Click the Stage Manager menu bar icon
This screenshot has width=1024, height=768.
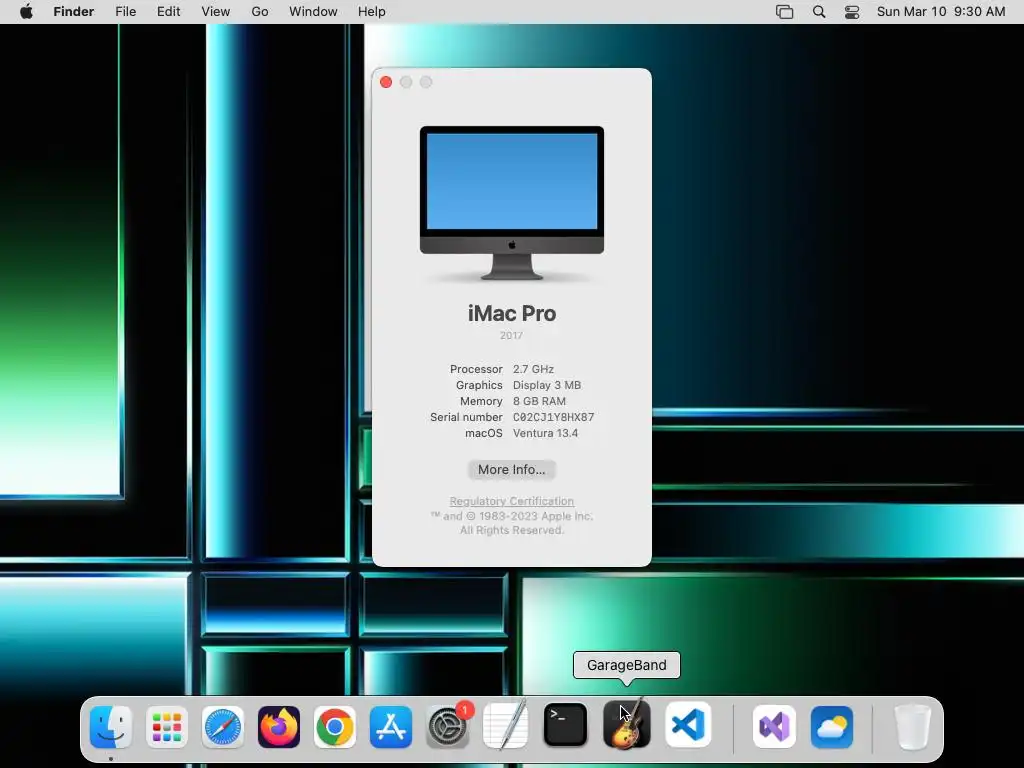pos(784,12)
